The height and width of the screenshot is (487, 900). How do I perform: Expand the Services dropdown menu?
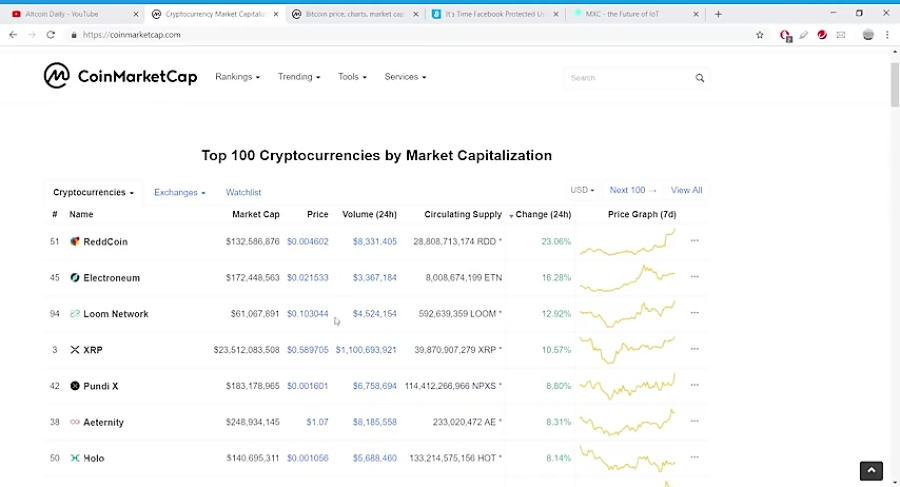point(405,76)
